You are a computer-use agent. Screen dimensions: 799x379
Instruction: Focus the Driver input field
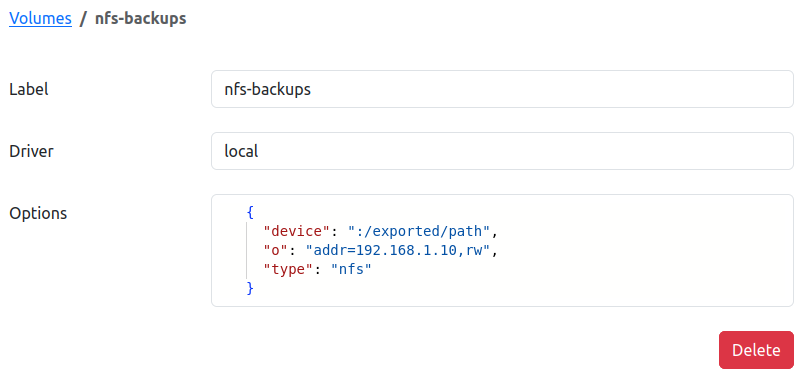click(x=502, y=151)
